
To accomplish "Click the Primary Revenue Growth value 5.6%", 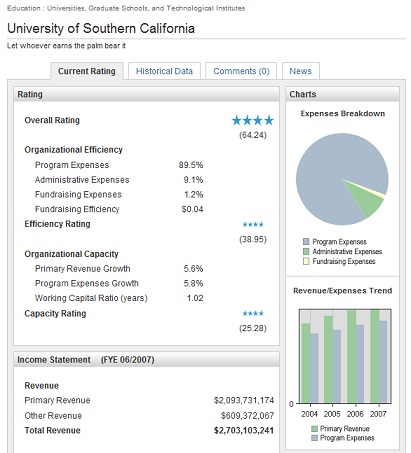I will (x=193, y=269).
